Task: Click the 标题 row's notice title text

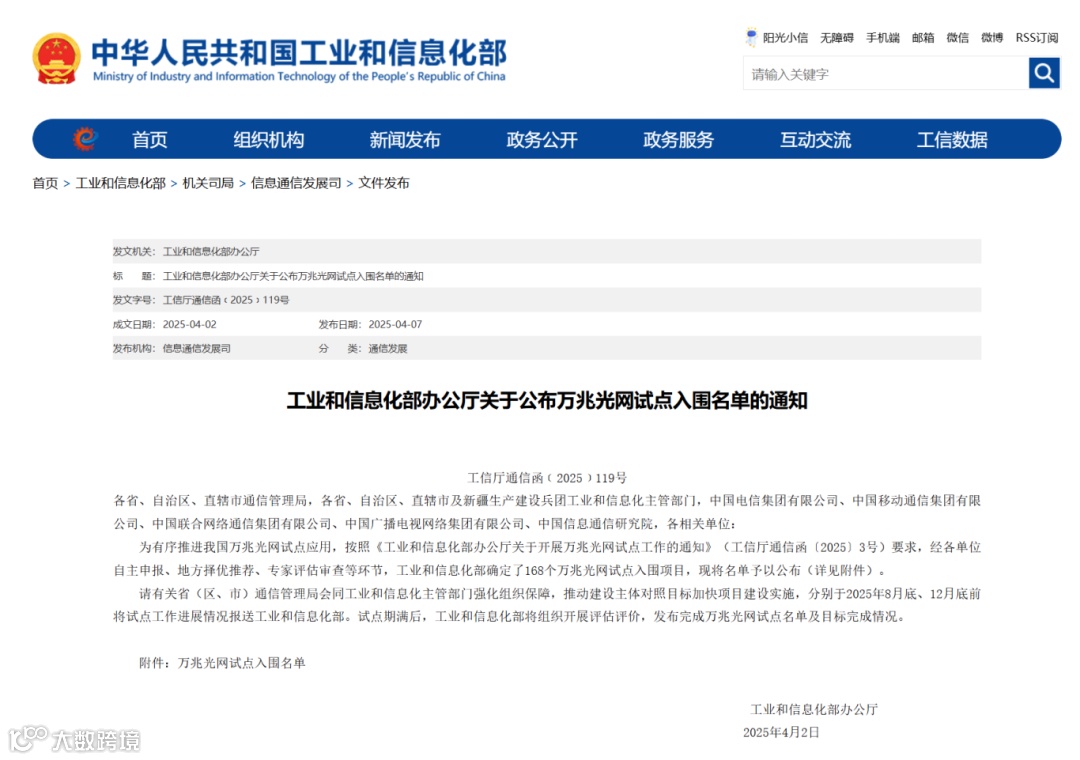Action: 293,276
